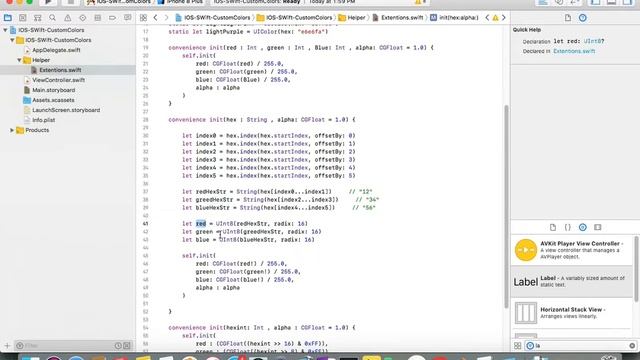Image resolution: width=640 pixels, height=360 pixels.
Task: Click line number 28 in gutter
Action: pyautogui.click(x=146, y=120)
